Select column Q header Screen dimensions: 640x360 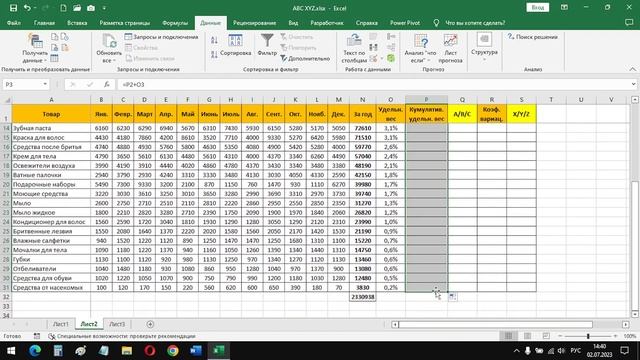click(462, 100)
